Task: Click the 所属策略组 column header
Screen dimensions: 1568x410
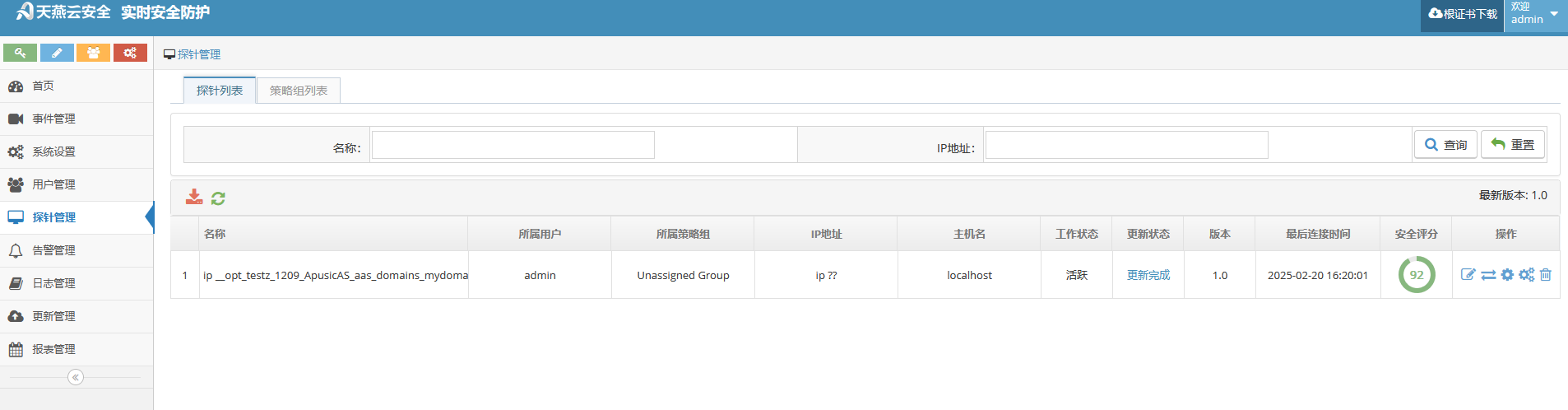Action: coord(683,234)
